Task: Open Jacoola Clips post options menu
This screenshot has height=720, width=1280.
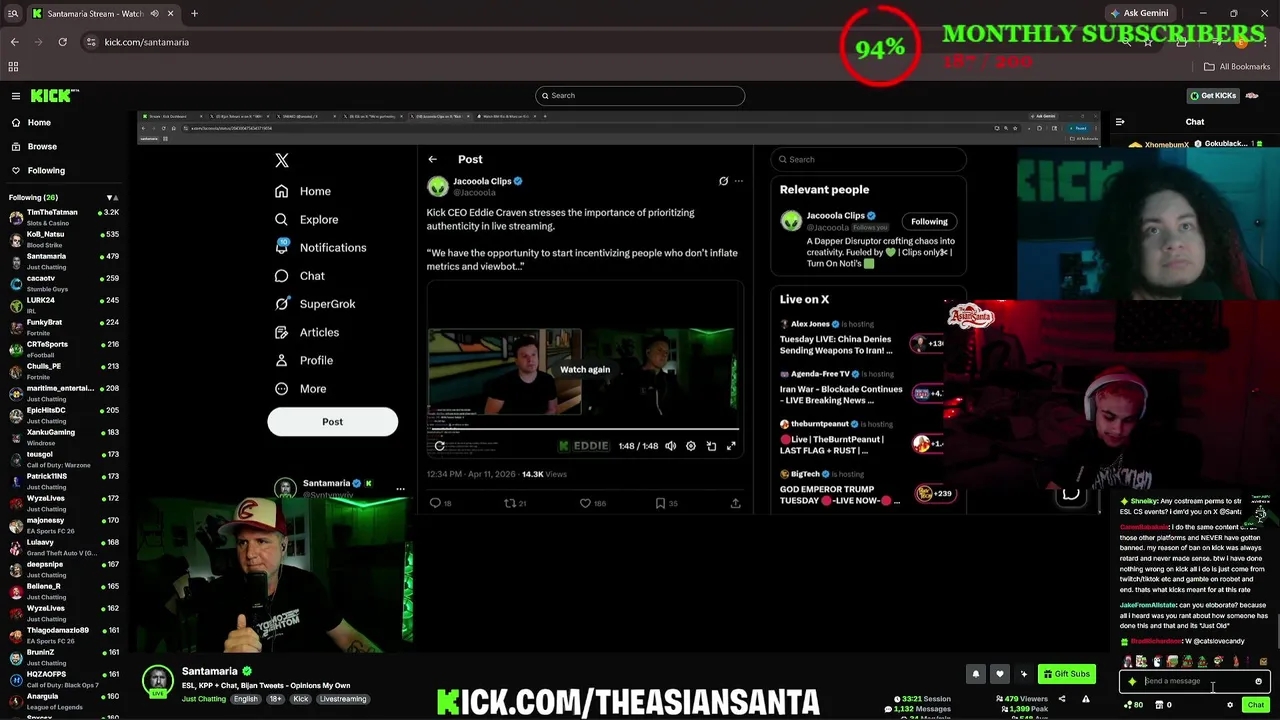Action: pos(739,181)
